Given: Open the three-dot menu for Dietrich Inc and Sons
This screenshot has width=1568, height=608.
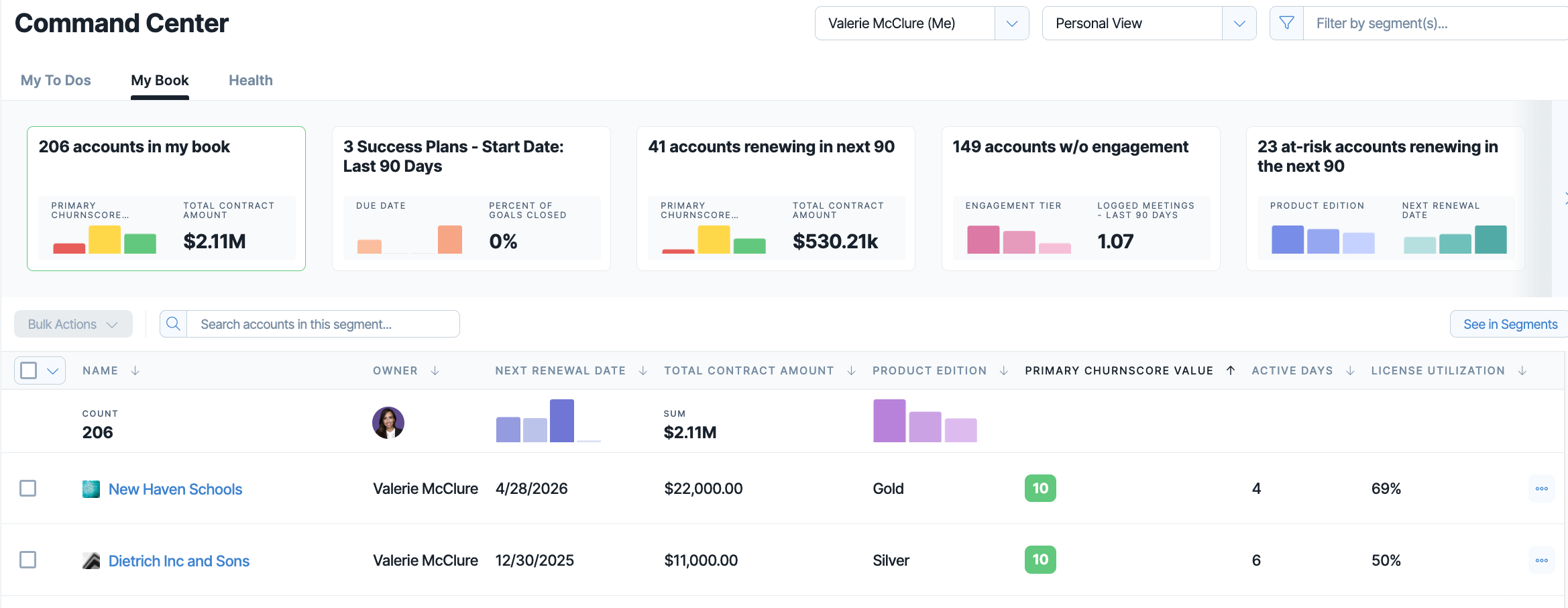Looking at the screenshot, I should tap(1541, 560).
